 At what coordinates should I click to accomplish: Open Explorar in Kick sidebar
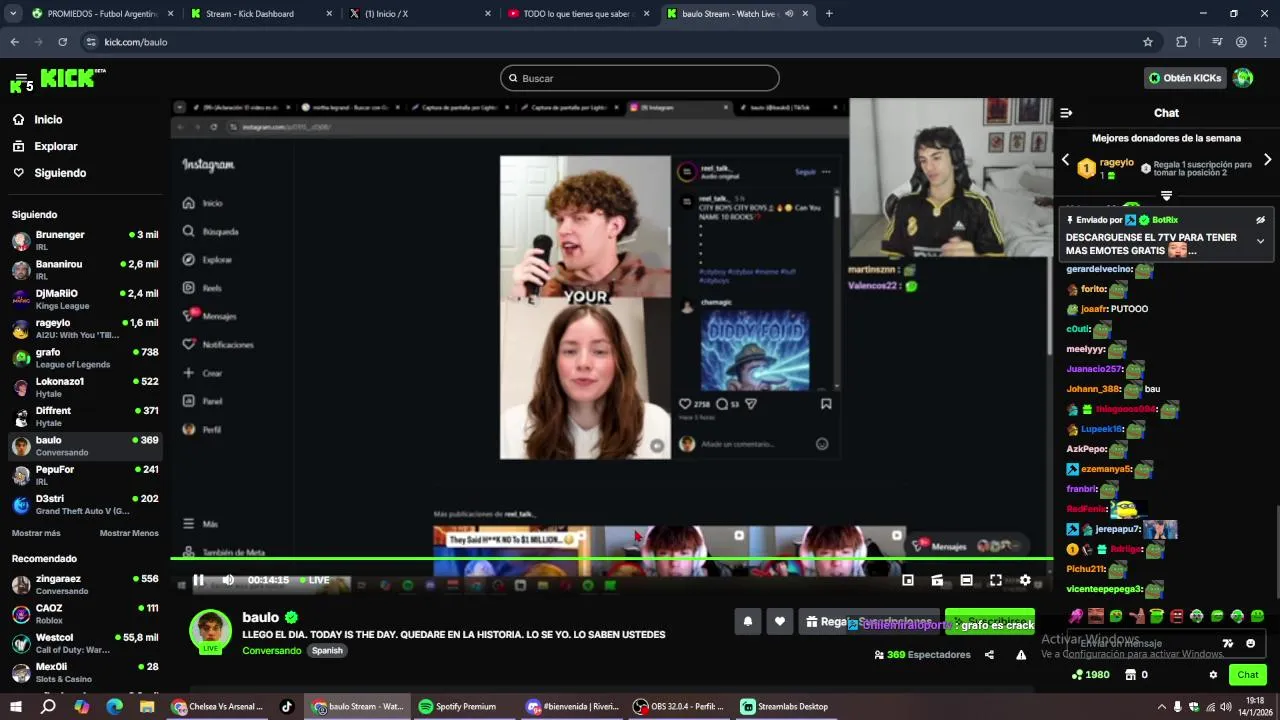[x=45, y=146]
